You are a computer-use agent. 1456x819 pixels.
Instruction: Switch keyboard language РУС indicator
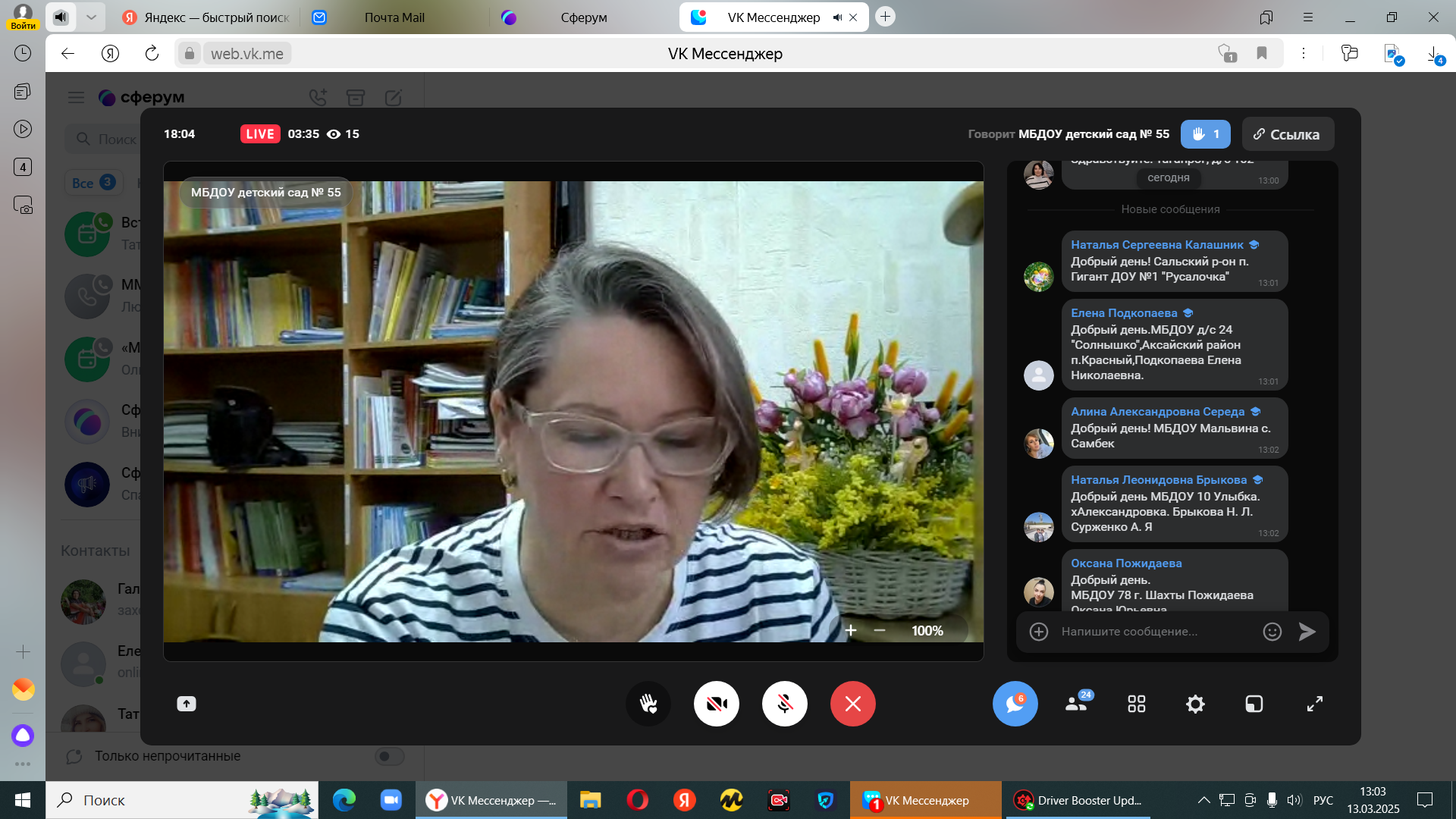pyautogui.click(x=1323, y=800)
